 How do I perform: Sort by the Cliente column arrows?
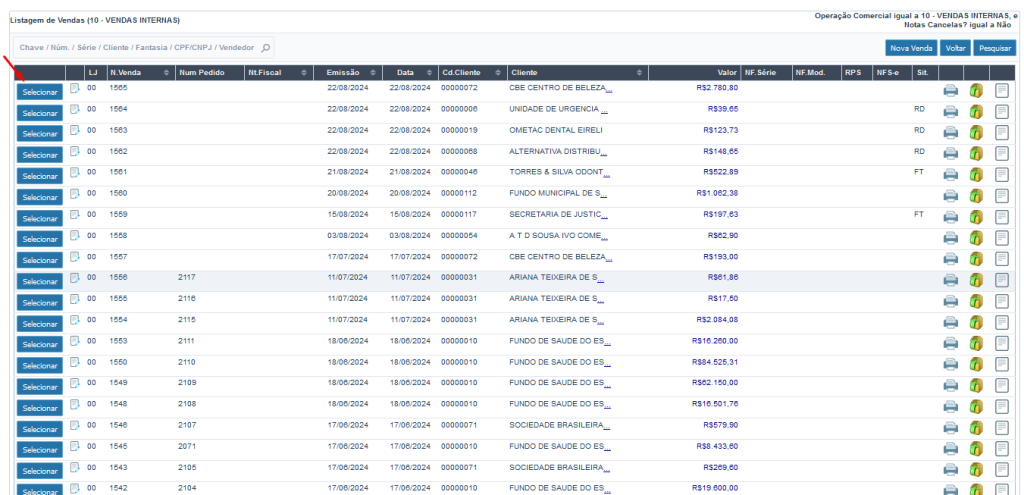point(640,73)
